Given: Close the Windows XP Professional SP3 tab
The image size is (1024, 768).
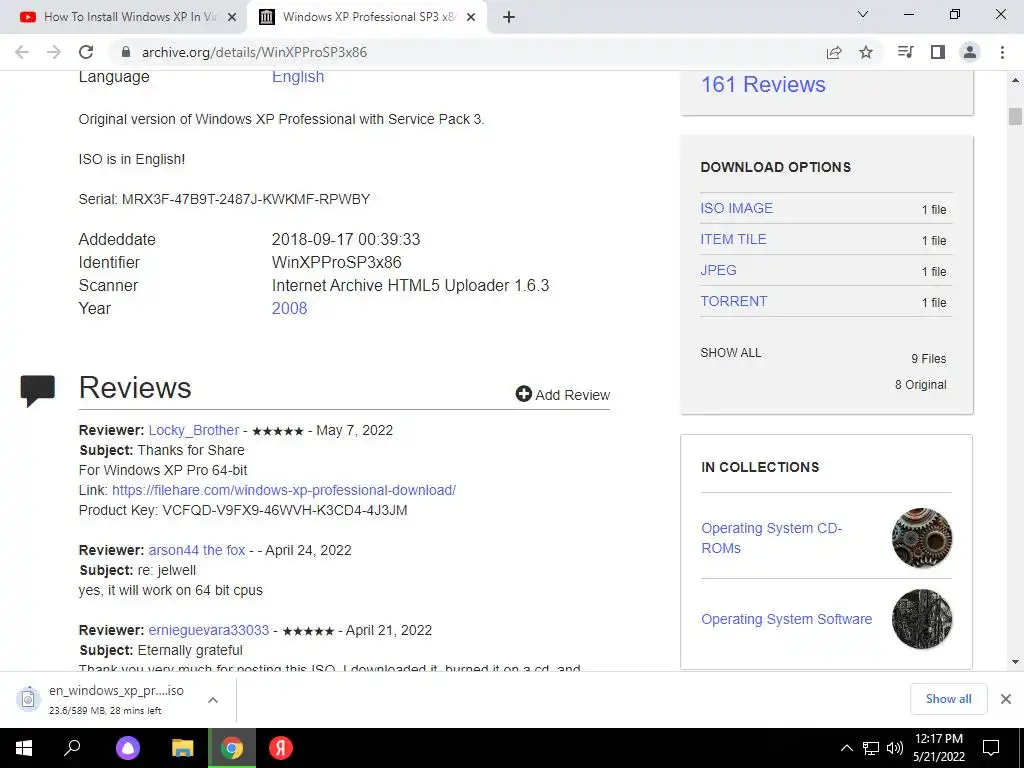Looking at the screenshot, I should tap(471, 17).
